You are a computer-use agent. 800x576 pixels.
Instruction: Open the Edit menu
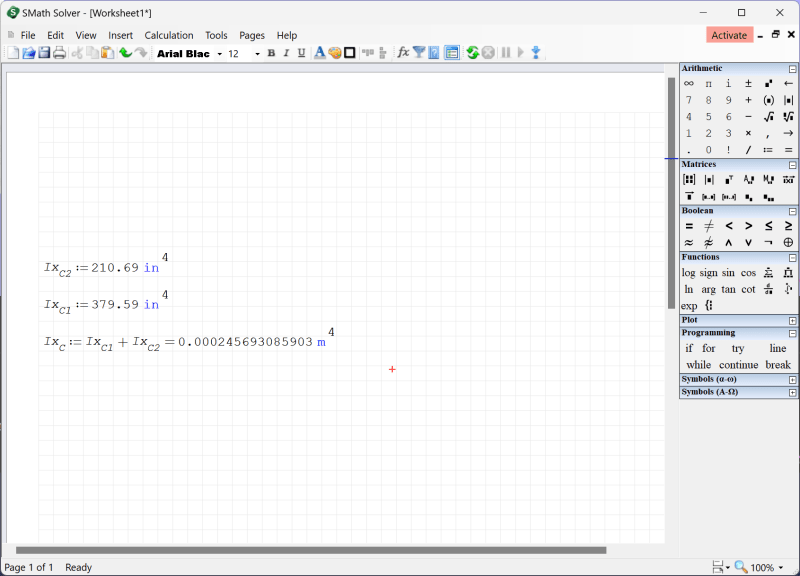point(55,35)
